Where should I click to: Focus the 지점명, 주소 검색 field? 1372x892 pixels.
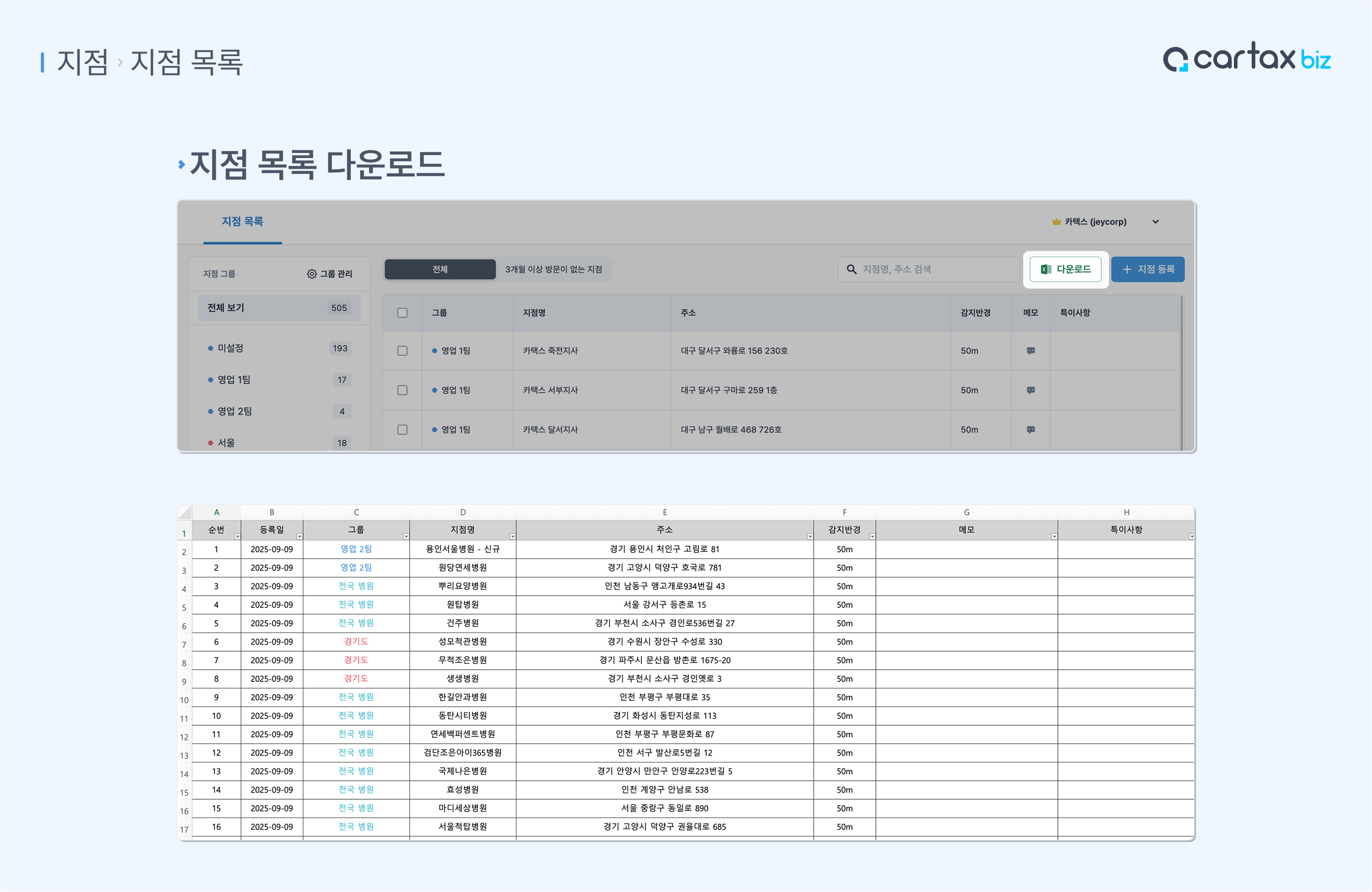click(x=928, y=269)
